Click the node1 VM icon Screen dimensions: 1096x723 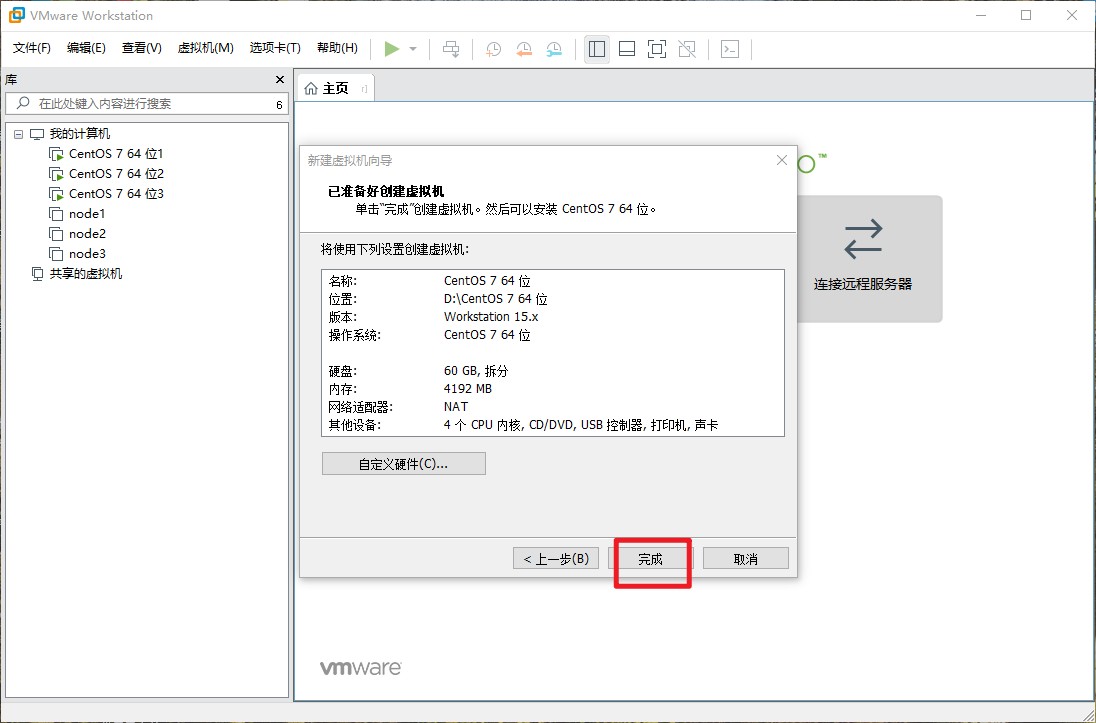point(56,214)
